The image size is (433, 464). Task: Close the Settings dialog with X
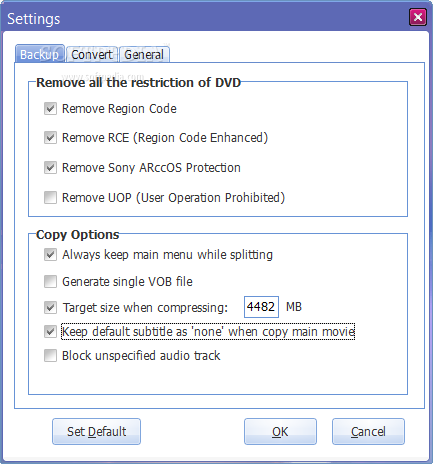point(418,17)
